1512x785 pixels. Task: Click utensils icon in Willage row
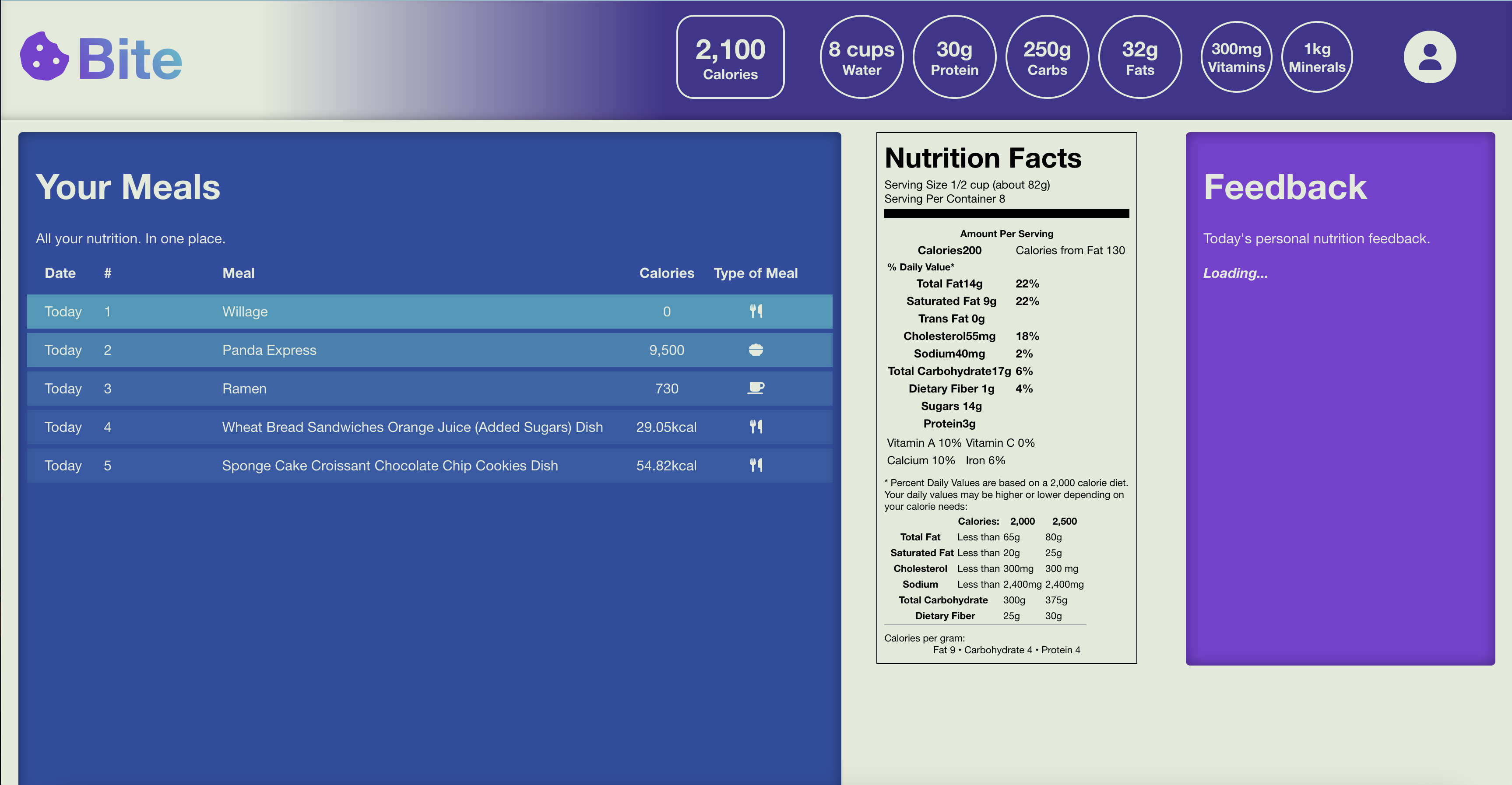(756, 312)
